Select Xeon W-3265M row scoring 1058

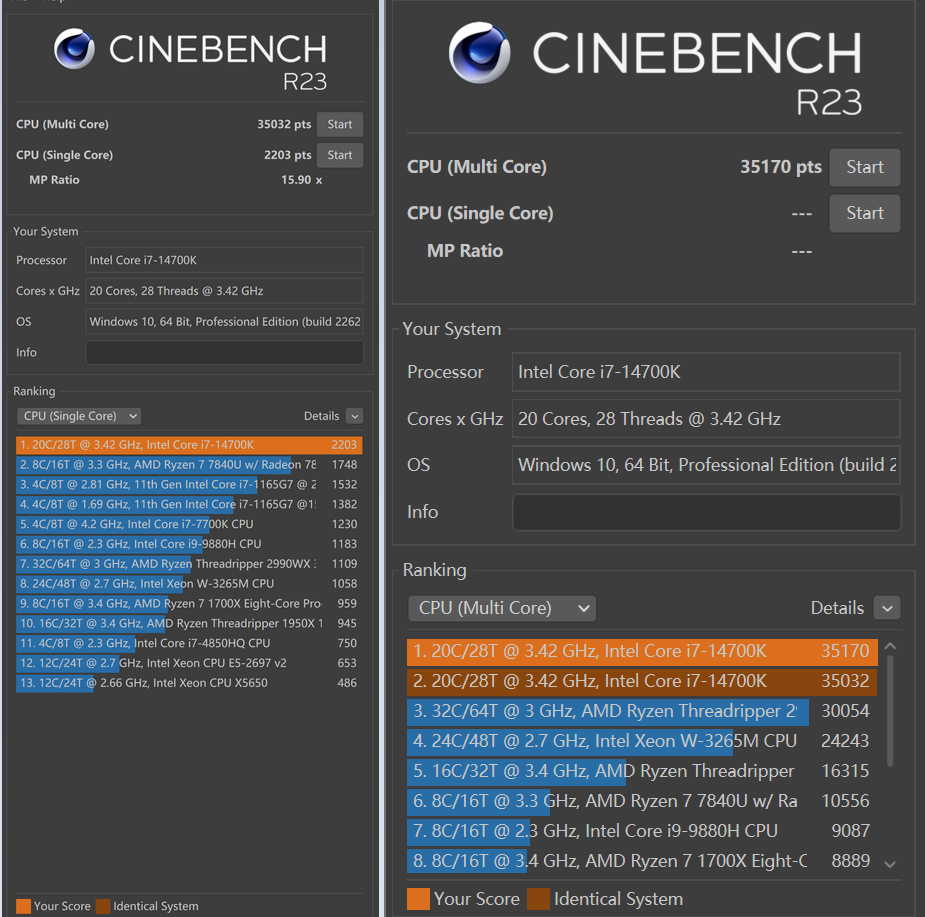(189, 584)
